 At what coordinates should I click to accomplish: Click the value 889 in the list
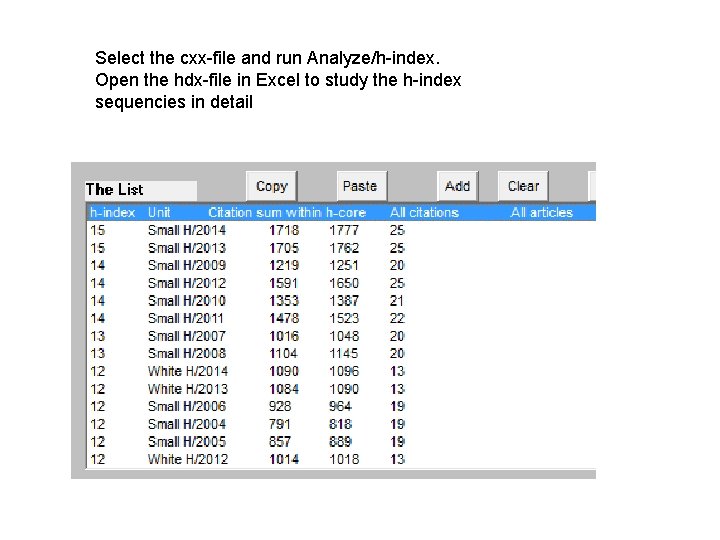[340, 442]
